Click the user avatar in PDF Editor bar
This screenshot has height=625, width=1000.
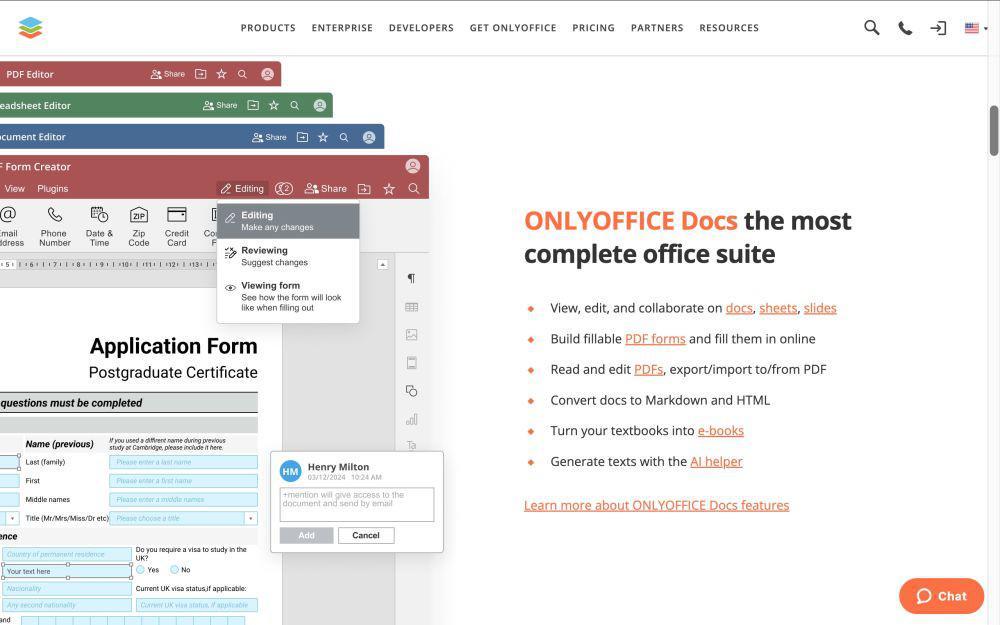[x=268, y=74]
